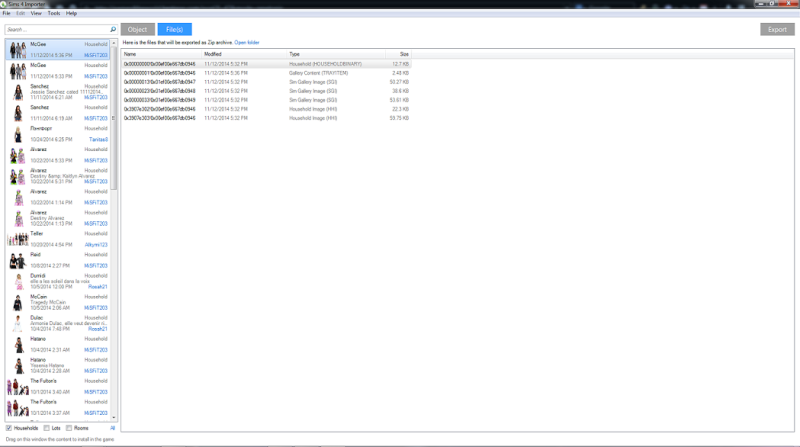Toggle the Households checkbox

9,428
